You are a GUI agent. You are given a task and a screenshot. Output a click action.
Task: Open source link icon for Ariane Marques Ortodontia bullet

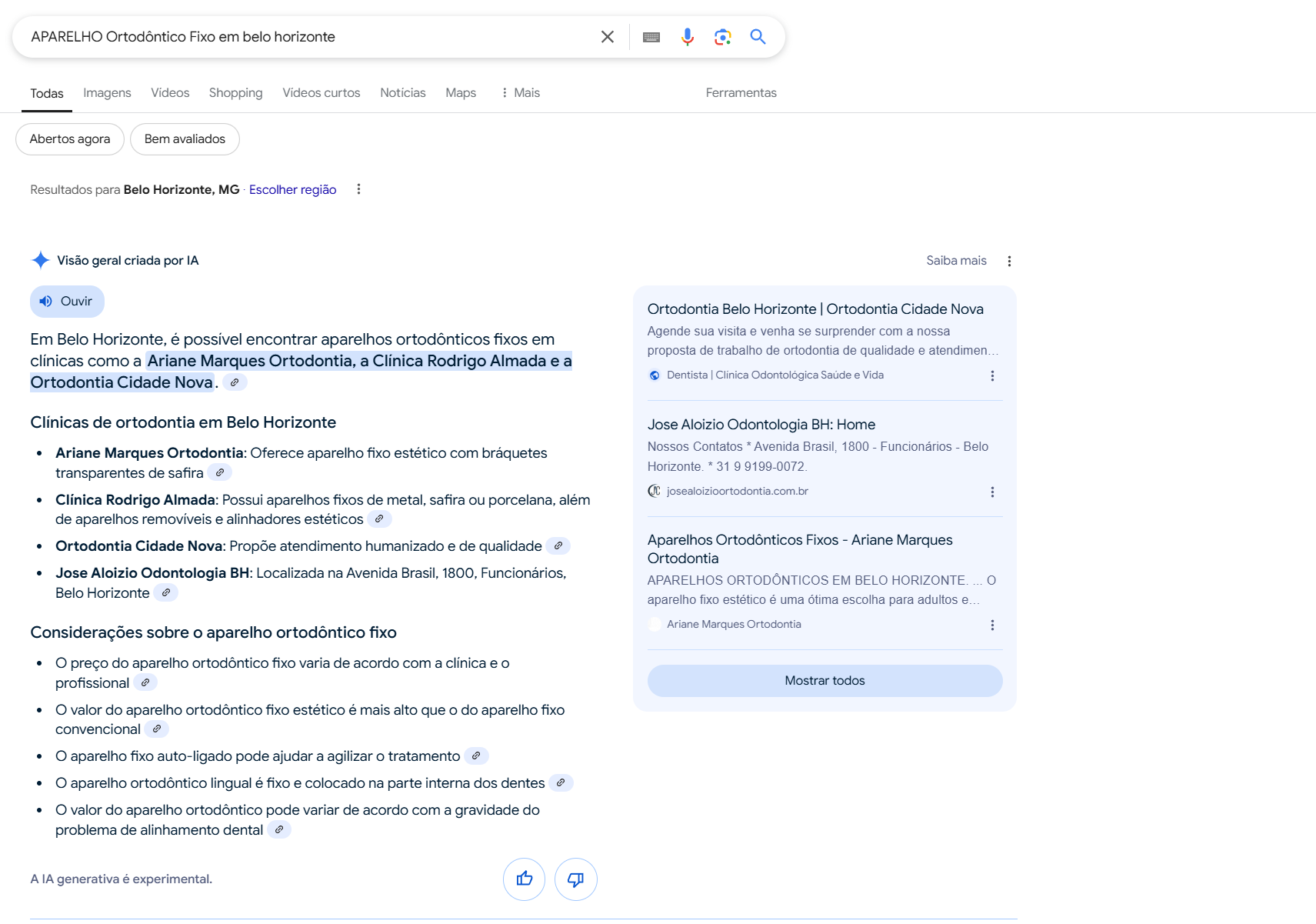click(220, 472)
